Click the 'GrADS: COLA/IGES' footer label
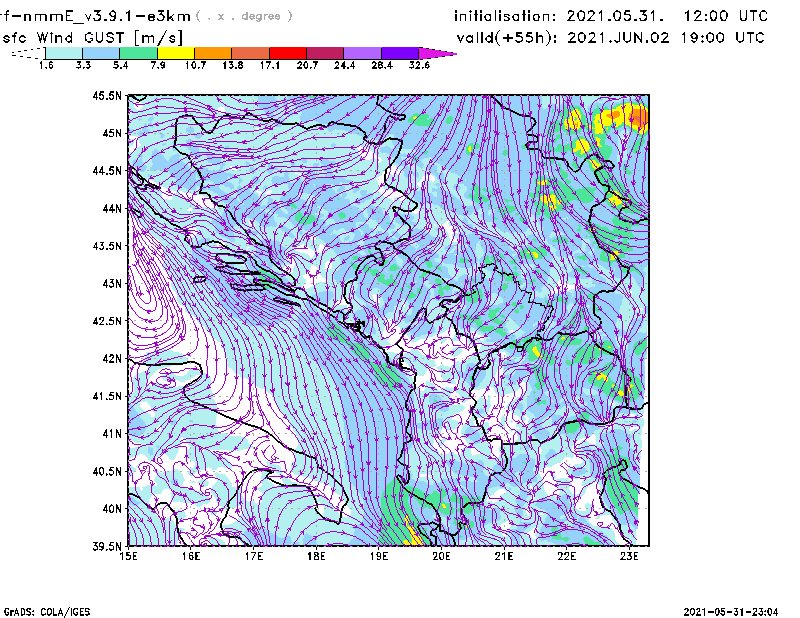The height and width of the screenshot is (618, 800). click(46, 612)
